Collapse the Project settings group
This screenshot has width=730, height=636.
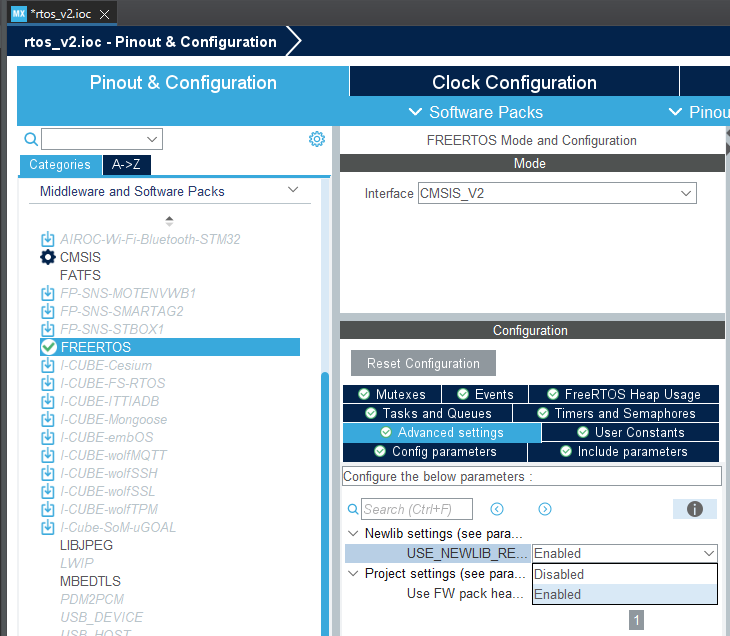point(353,574)
